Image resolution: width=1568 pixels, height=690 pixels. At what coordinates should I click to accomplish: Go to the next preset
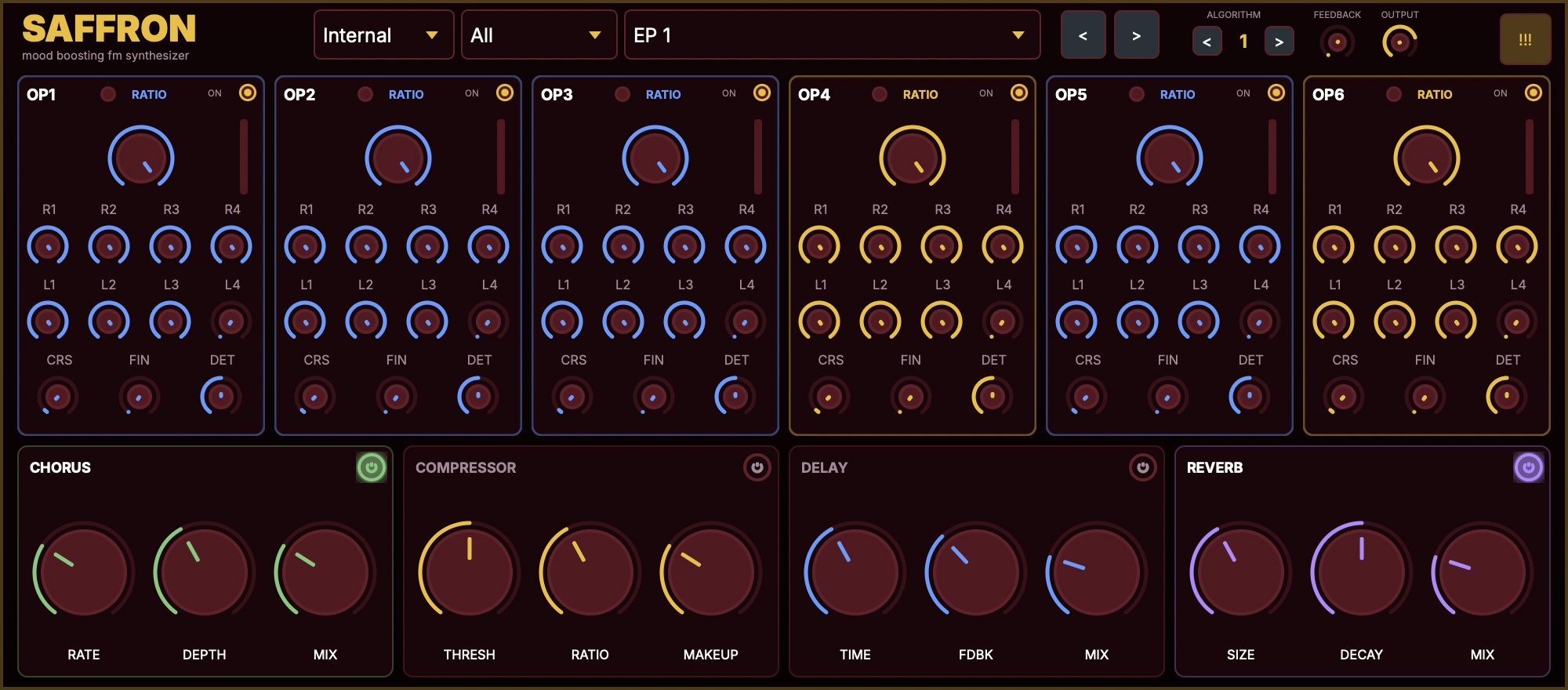(x=1136, y=35)
